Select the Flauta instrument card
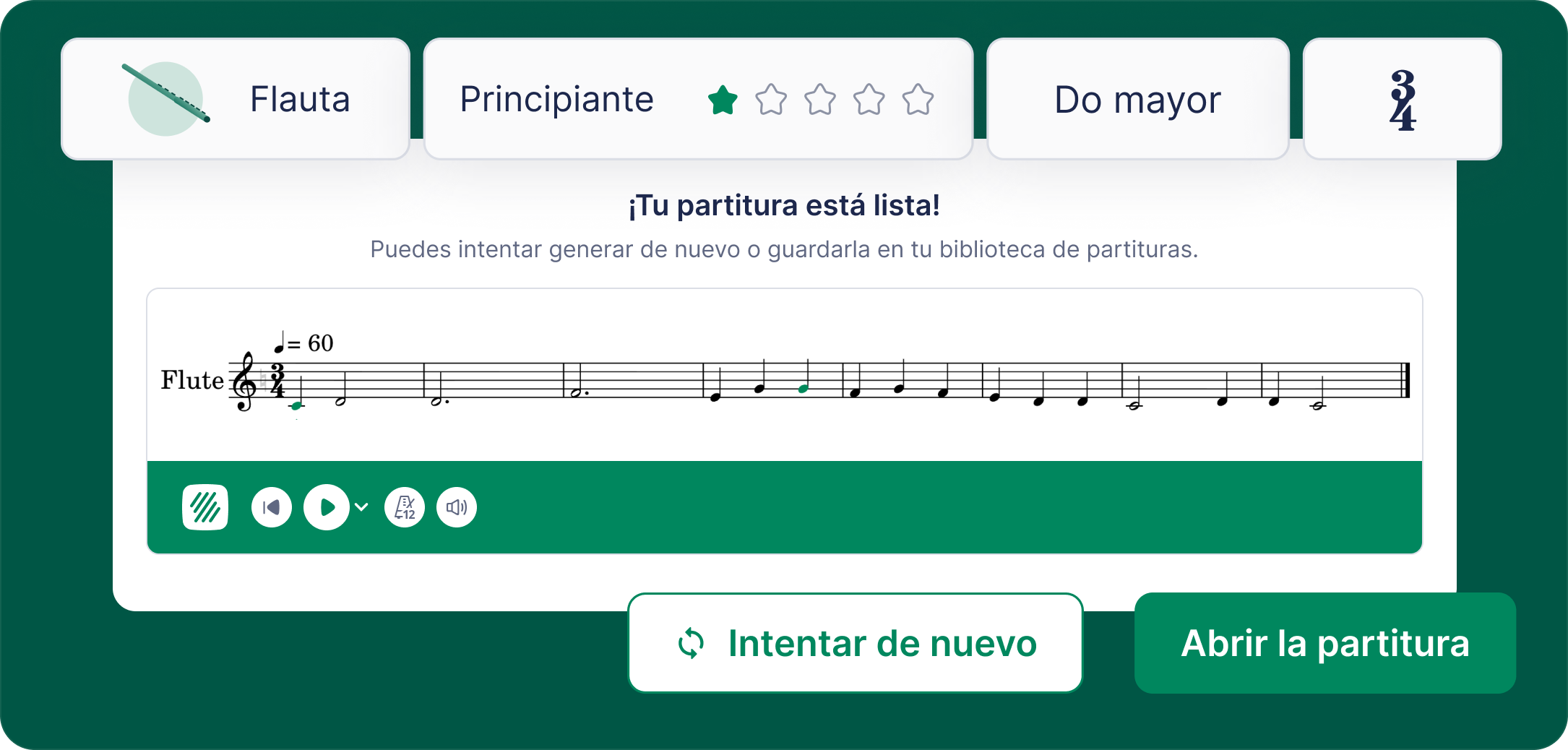This screenshot has width=1568, height=750. pos(300,99)
